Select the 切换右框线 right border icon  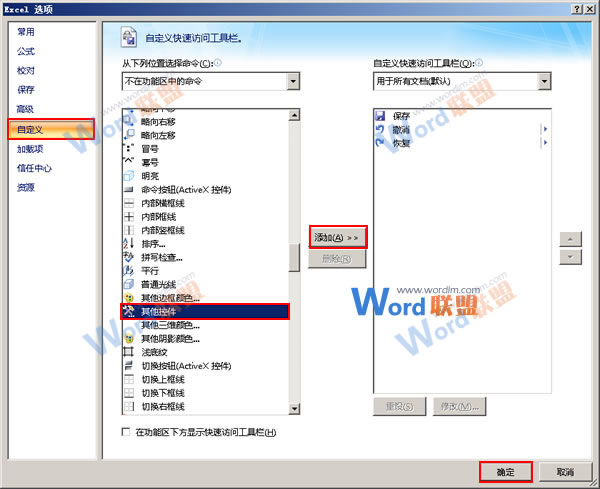pos(129,406)
